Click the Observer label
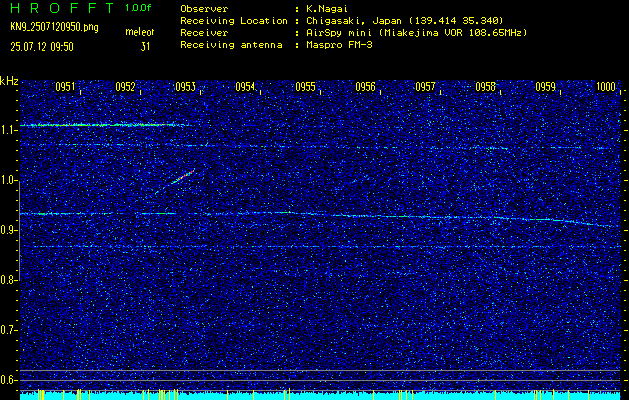The height and width of the screenshot is (400, 629). (x=204, y=9)
